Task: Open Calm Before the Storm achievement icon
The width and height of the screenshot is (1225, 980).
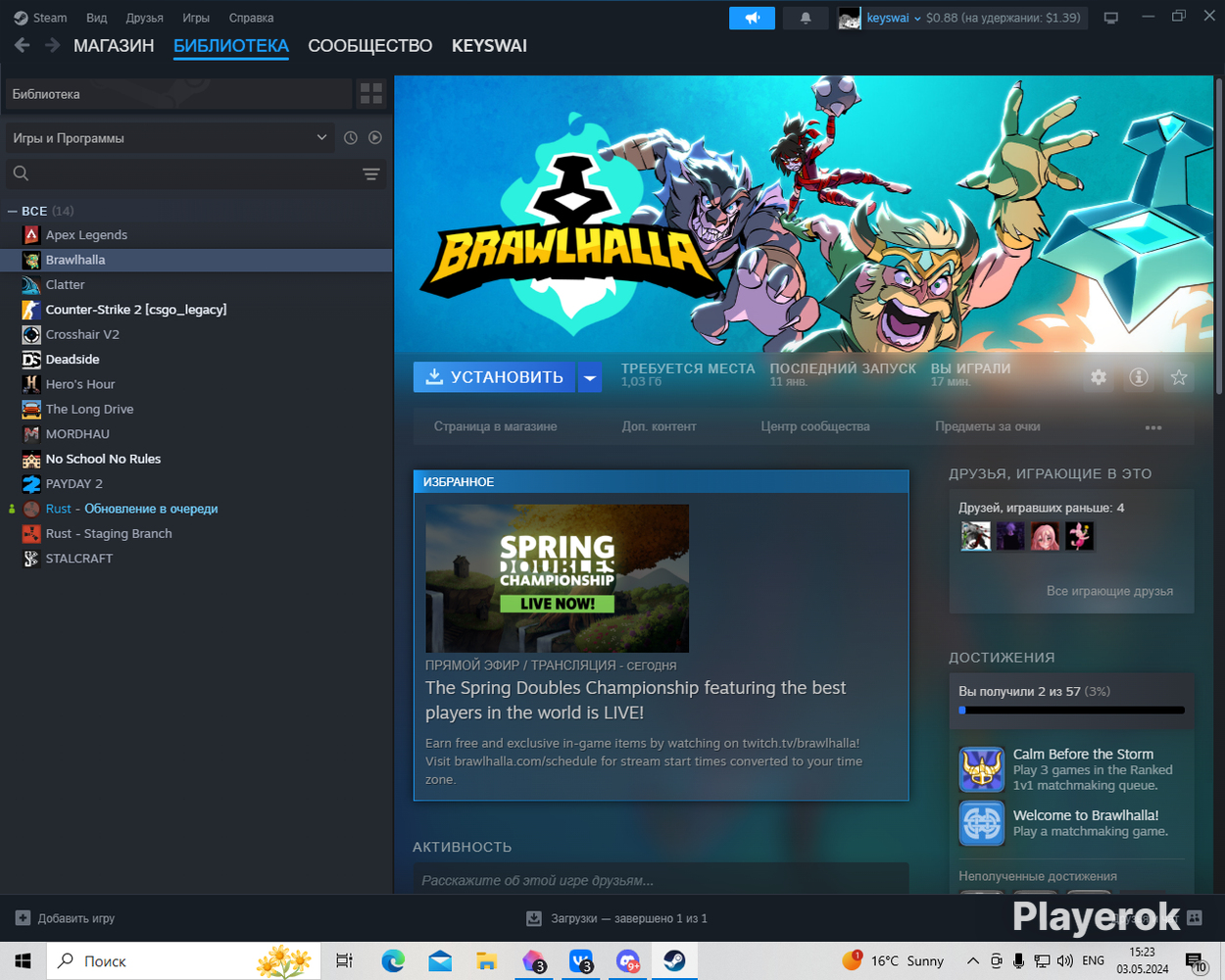Action: 981,769
